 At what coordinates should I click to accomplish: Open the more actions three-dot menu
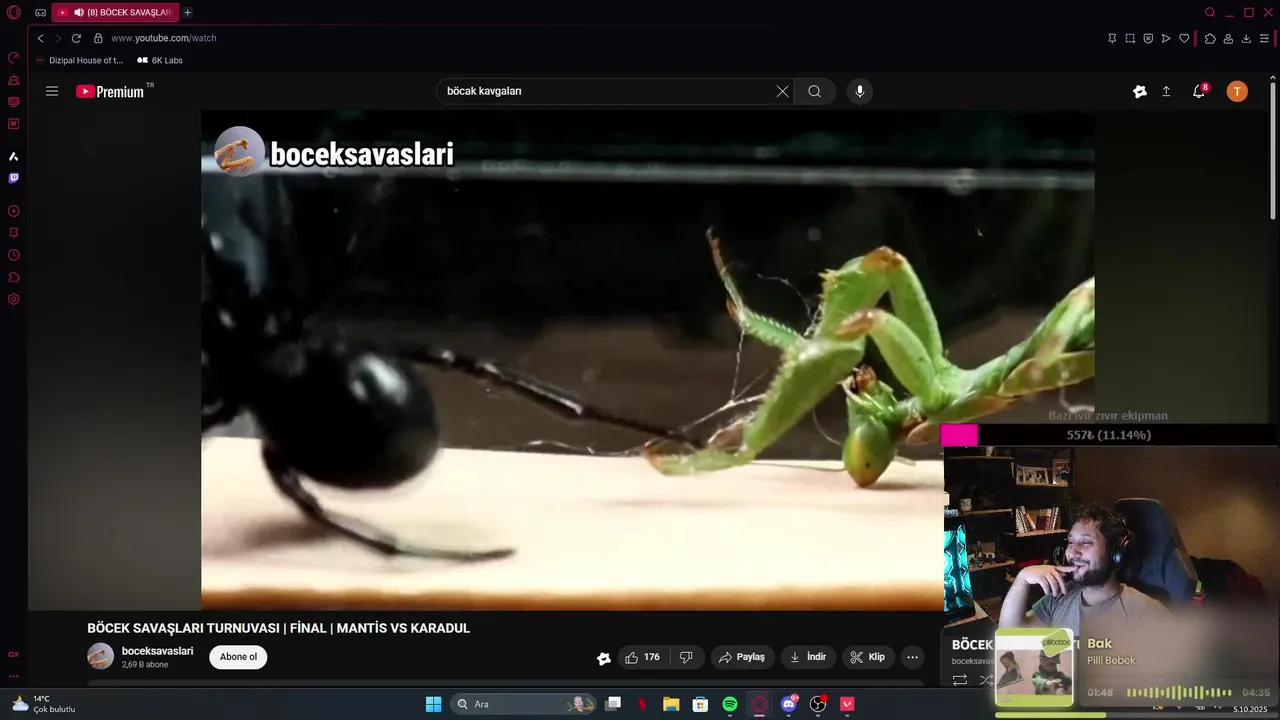pos(912,657)
